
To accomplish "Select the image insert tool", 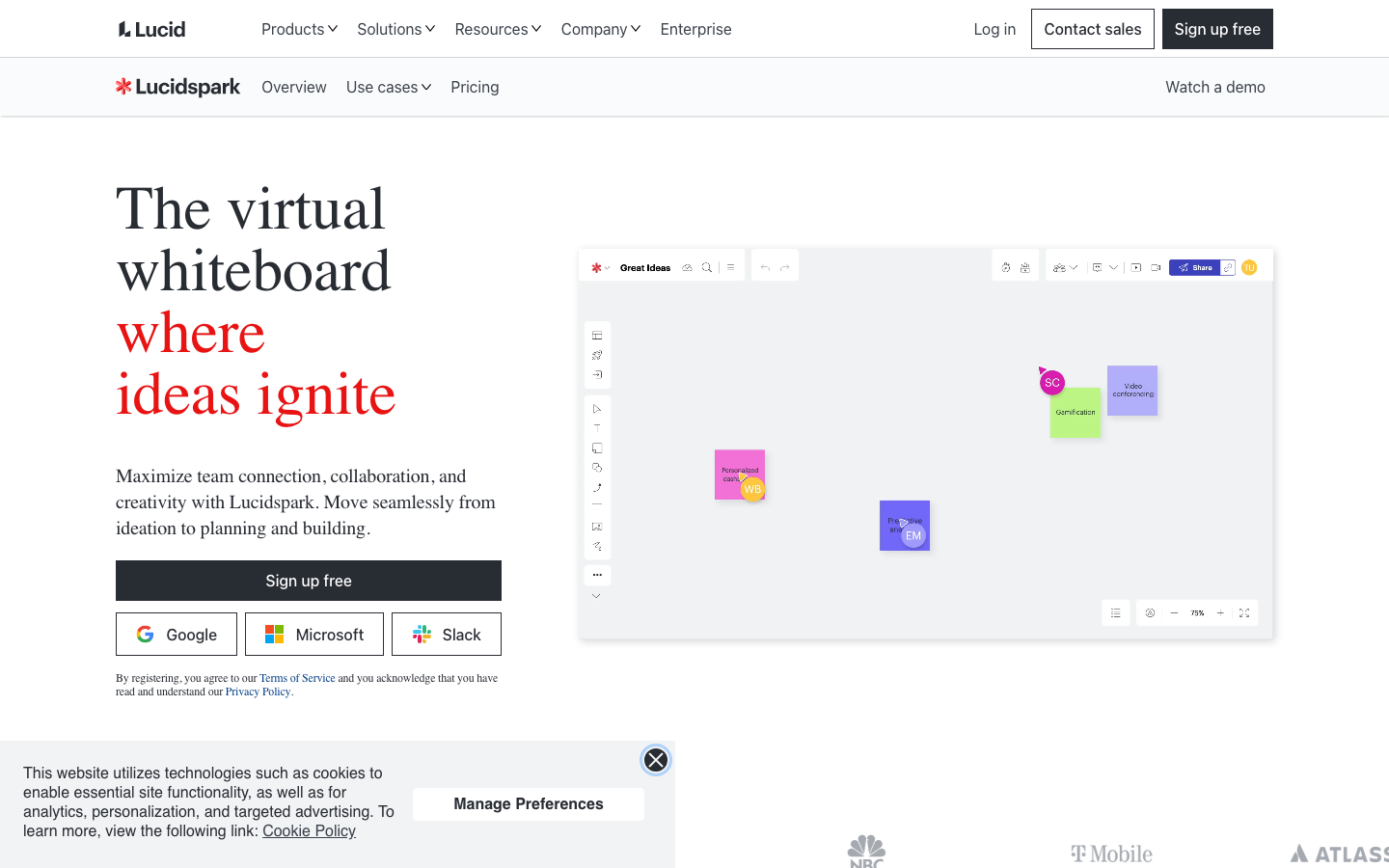I will pos(597,527).
